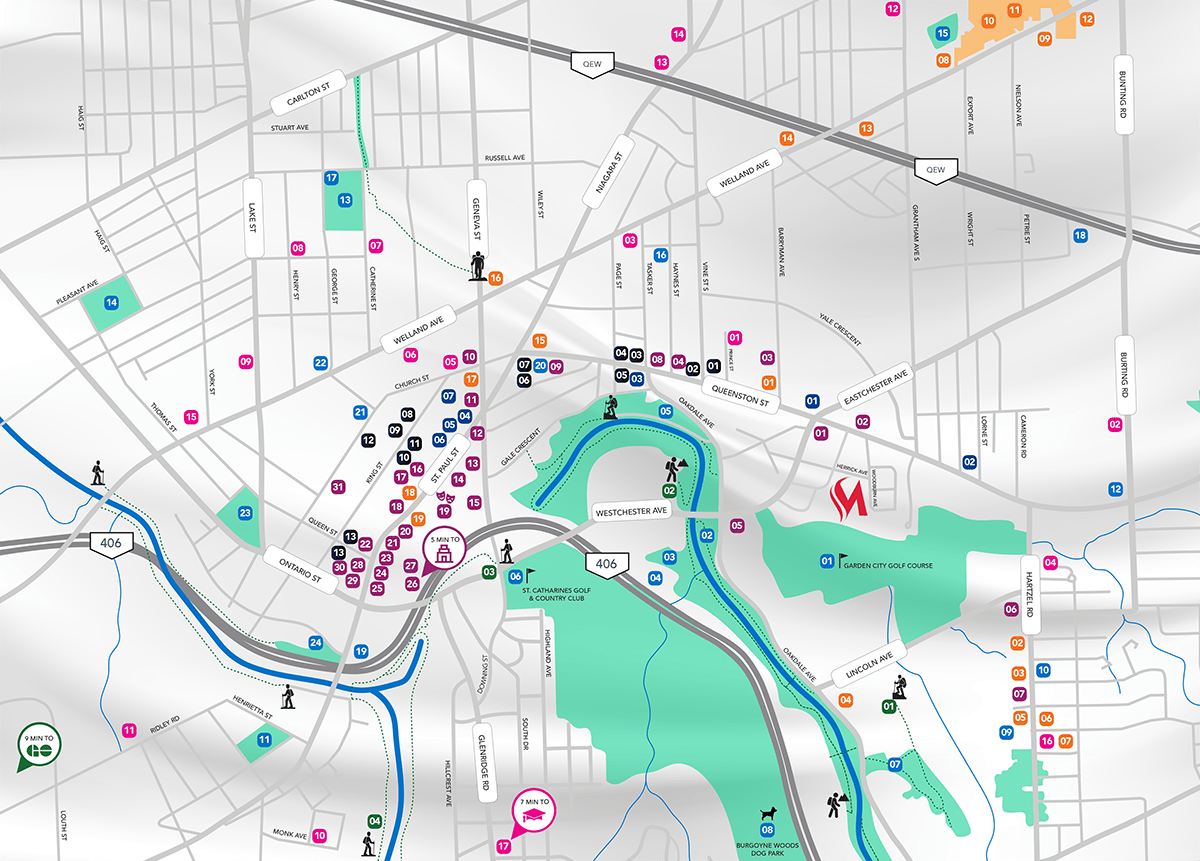
Task: Select the statue icon on Geneva St
Action: point(479,266)
